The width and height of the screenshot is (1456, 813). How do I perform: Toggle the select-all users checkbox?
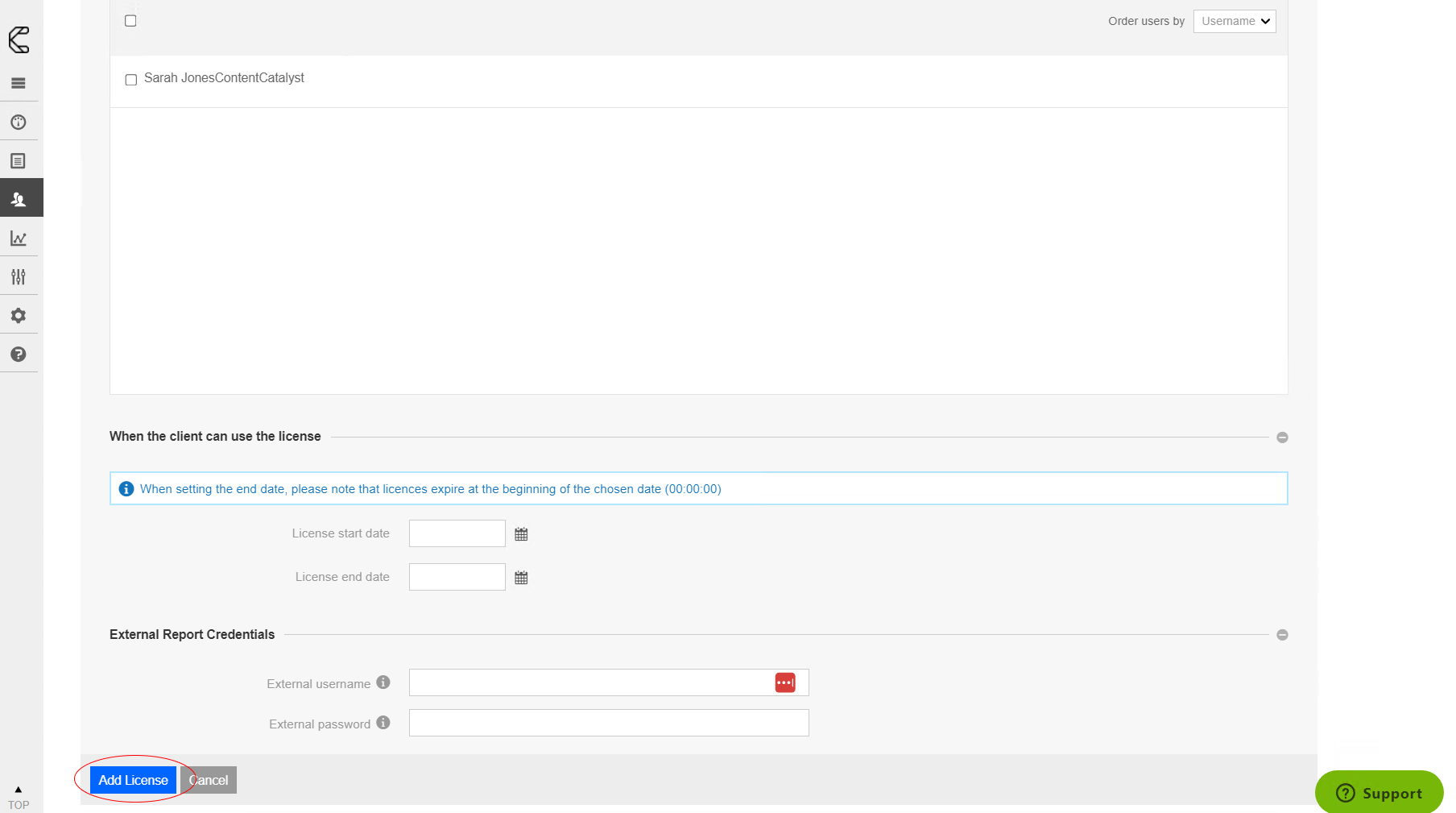pyautogui.click(x=130, y=21)
